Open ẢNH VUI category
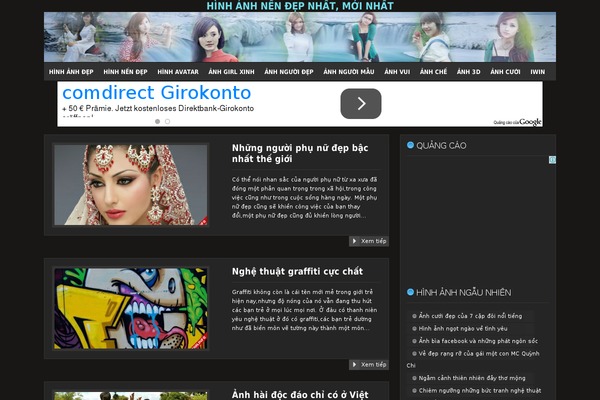Screen dimensions: 600x400 click(x=397, y=72)
